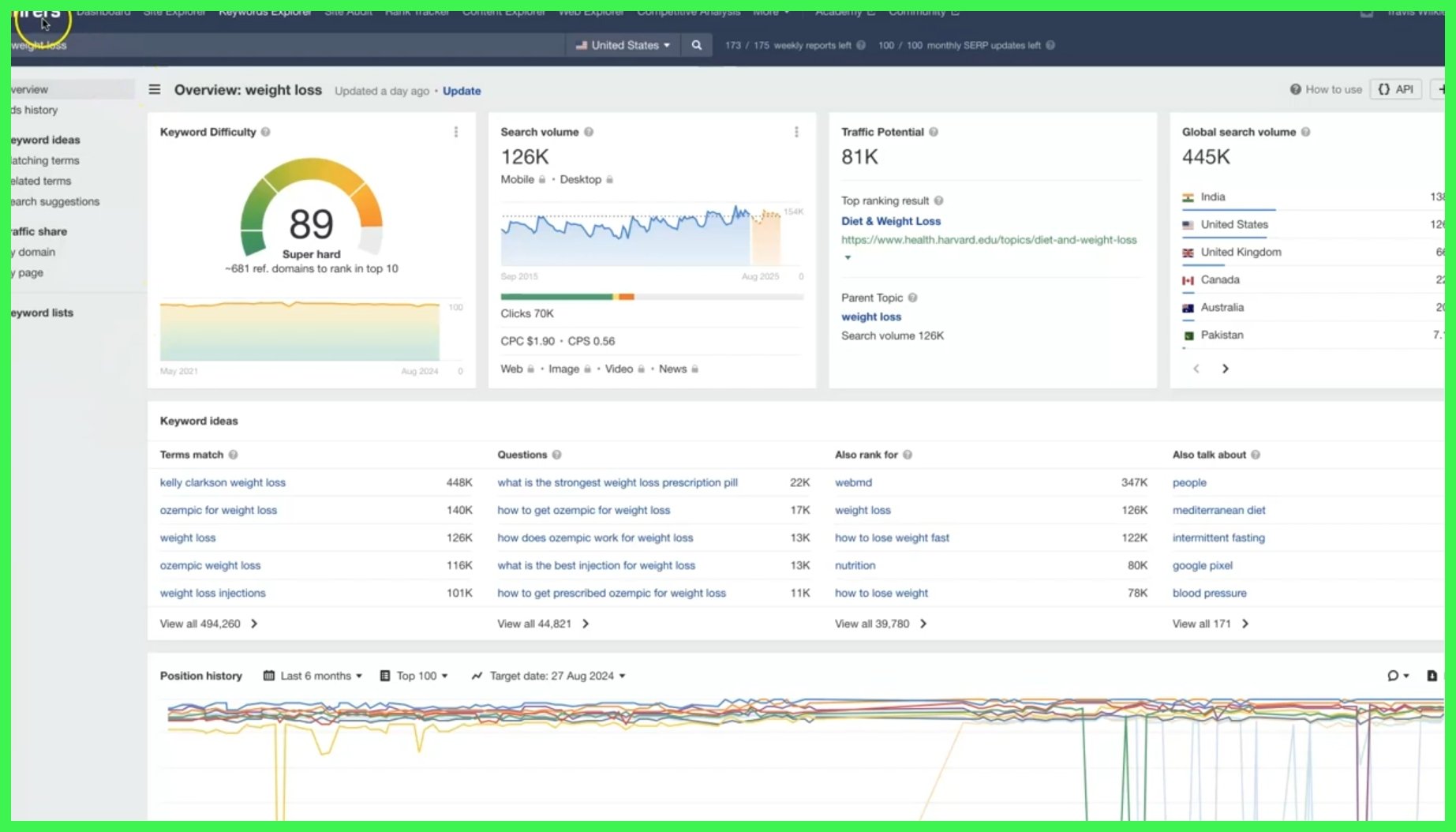Click the How to use help icon
The width and height of the screenshot is (1456, 832).
pyautogui.click(x=1295, y=89)
